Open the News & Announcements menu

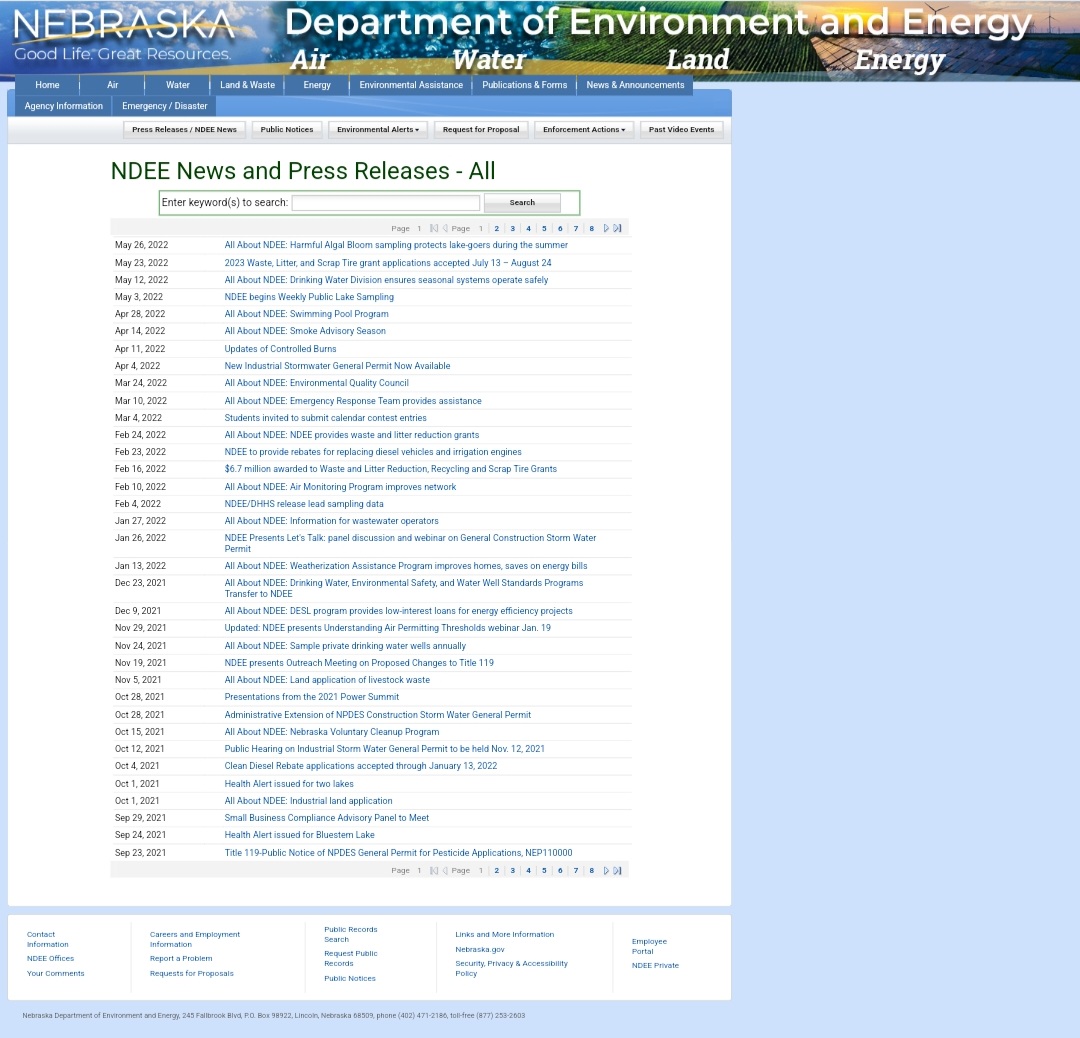(635, 85)
